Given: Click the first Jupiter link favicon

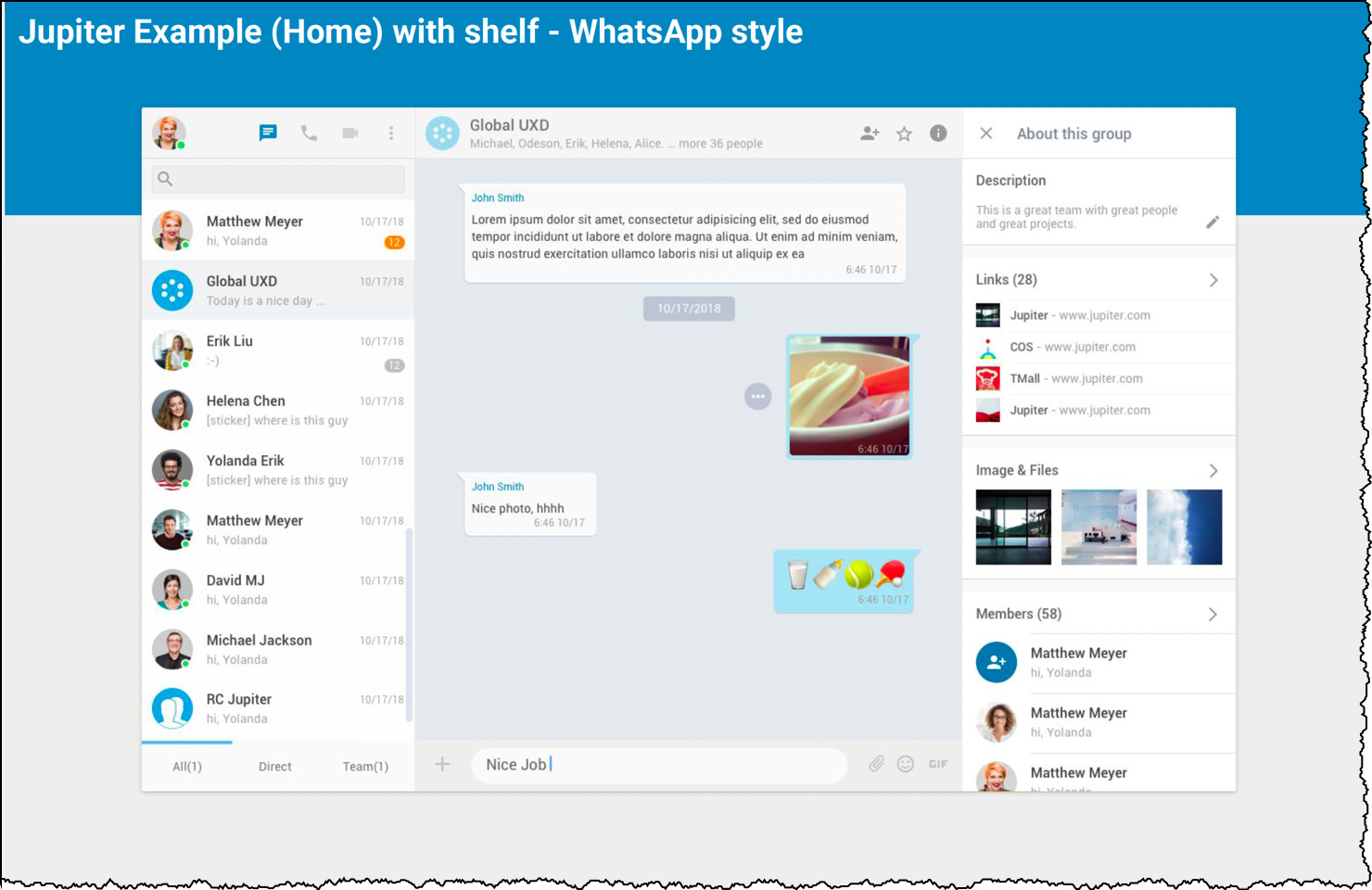Looking at the screenshot, I should (x=988, y=315).
